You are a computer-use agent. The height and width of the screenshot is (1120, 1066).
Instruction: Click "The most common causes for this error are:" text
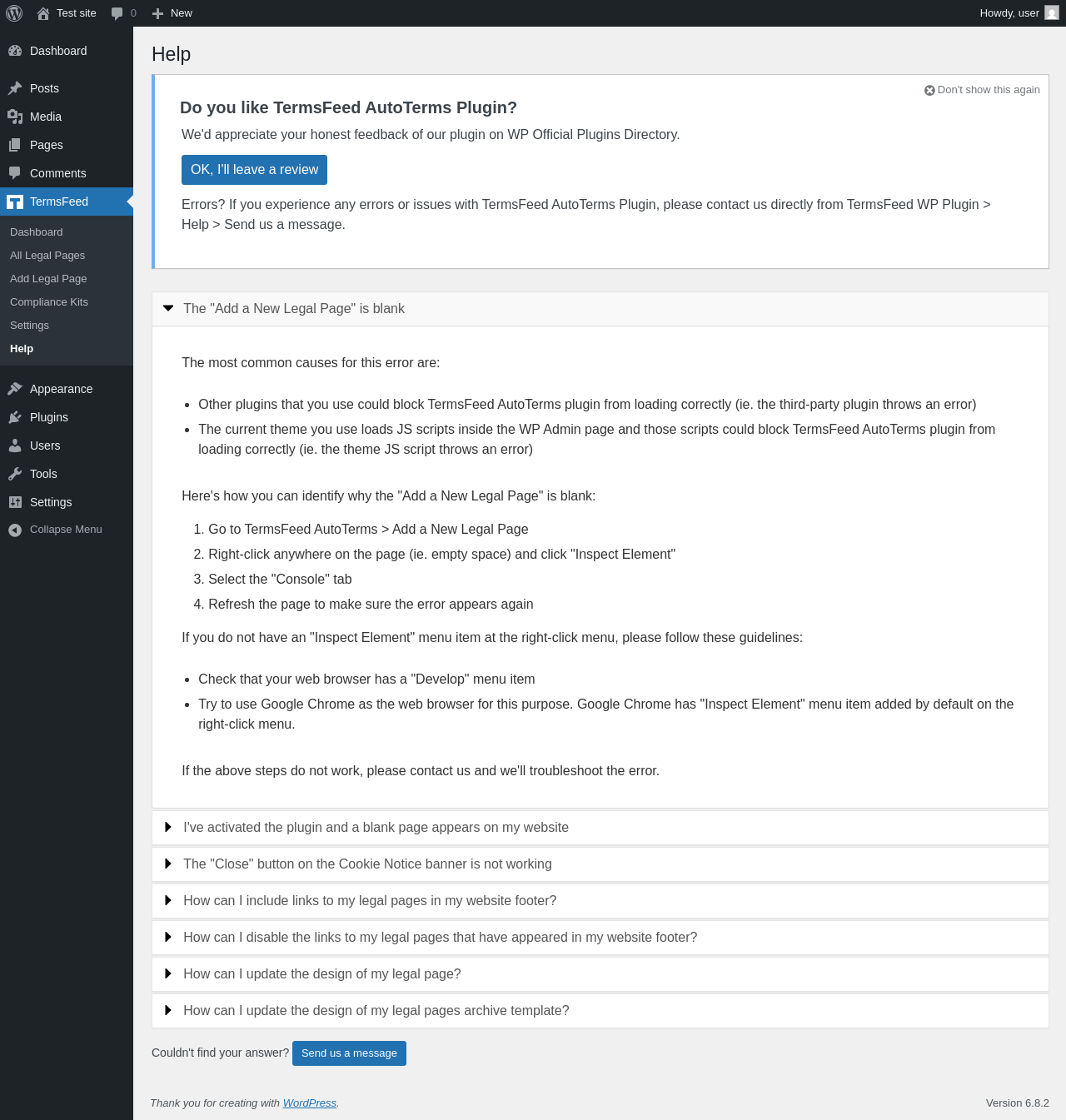[x=311, y=363]
